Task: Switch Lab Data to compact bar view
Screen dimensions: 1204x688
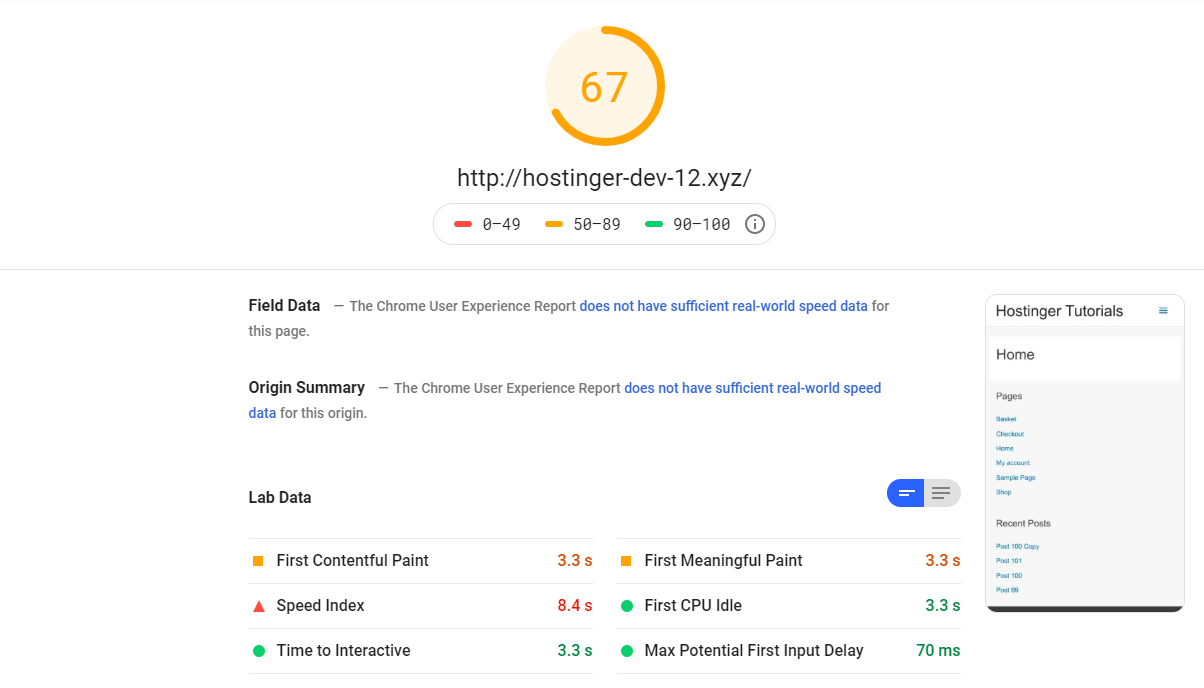Action: [906, 493]
